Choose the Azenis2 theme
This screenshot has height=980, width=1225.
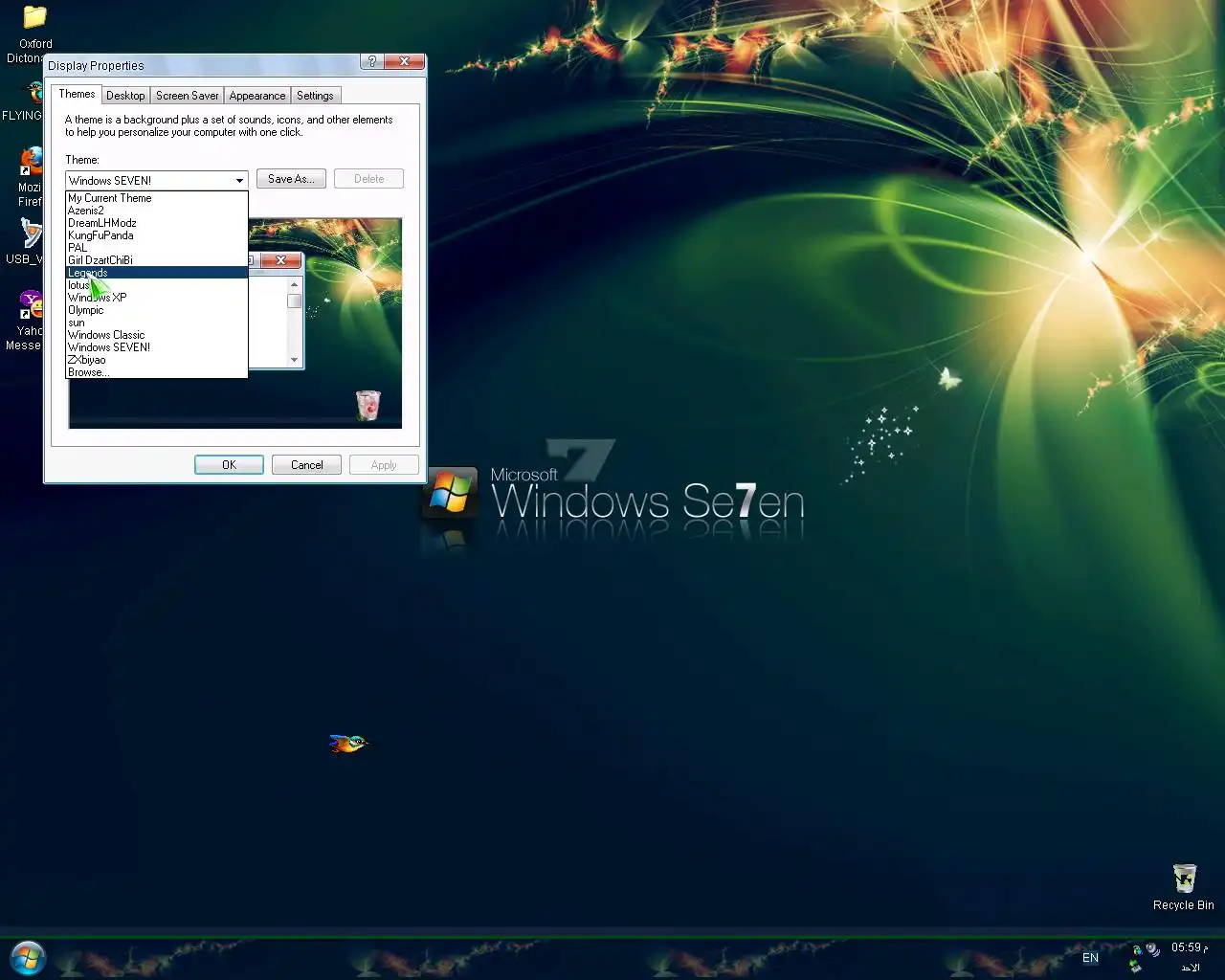coord(157,211)
